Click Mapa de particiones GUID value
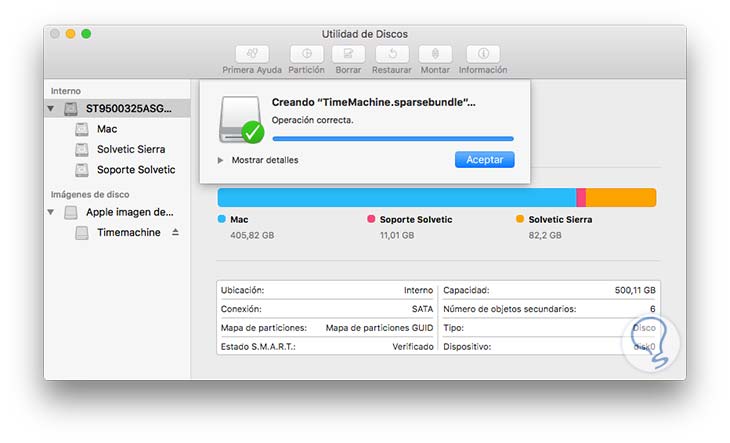 pyautogui.click(x=379, y=328)
